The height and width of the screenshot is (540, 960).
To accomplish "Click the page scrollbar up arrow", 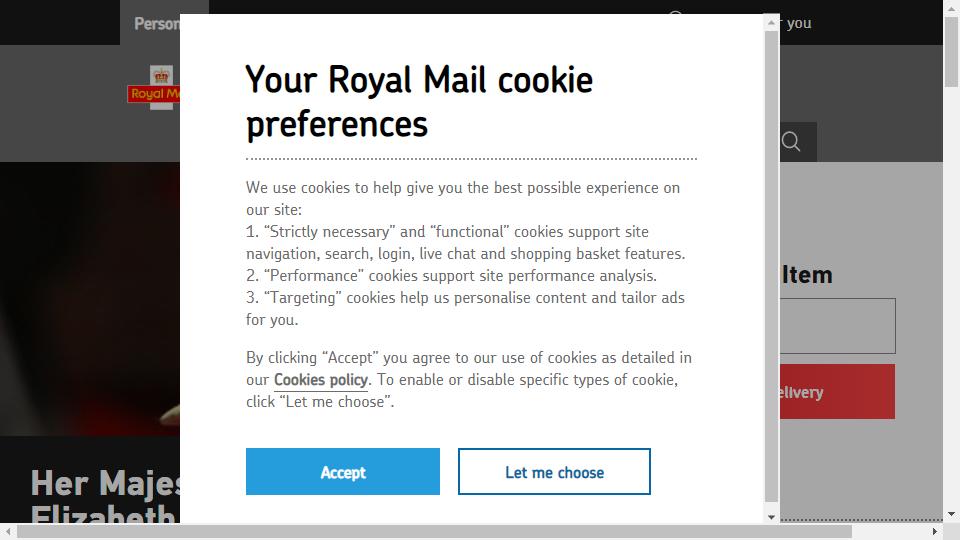I will click(x=951, y=6).
